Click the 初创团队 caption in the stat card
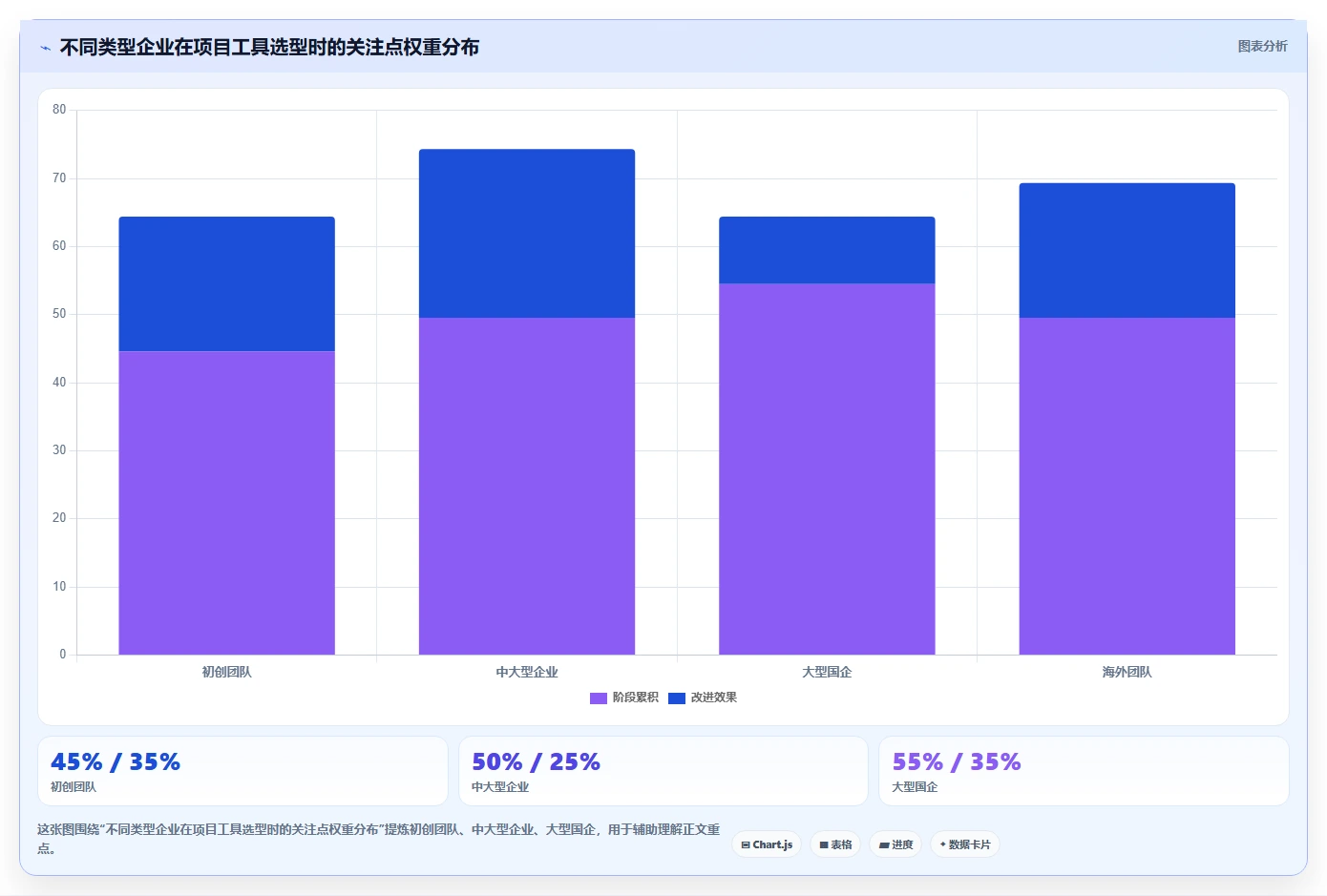Image resolution: width=1327 pixels, height=896 pixels. coord(74,787)
